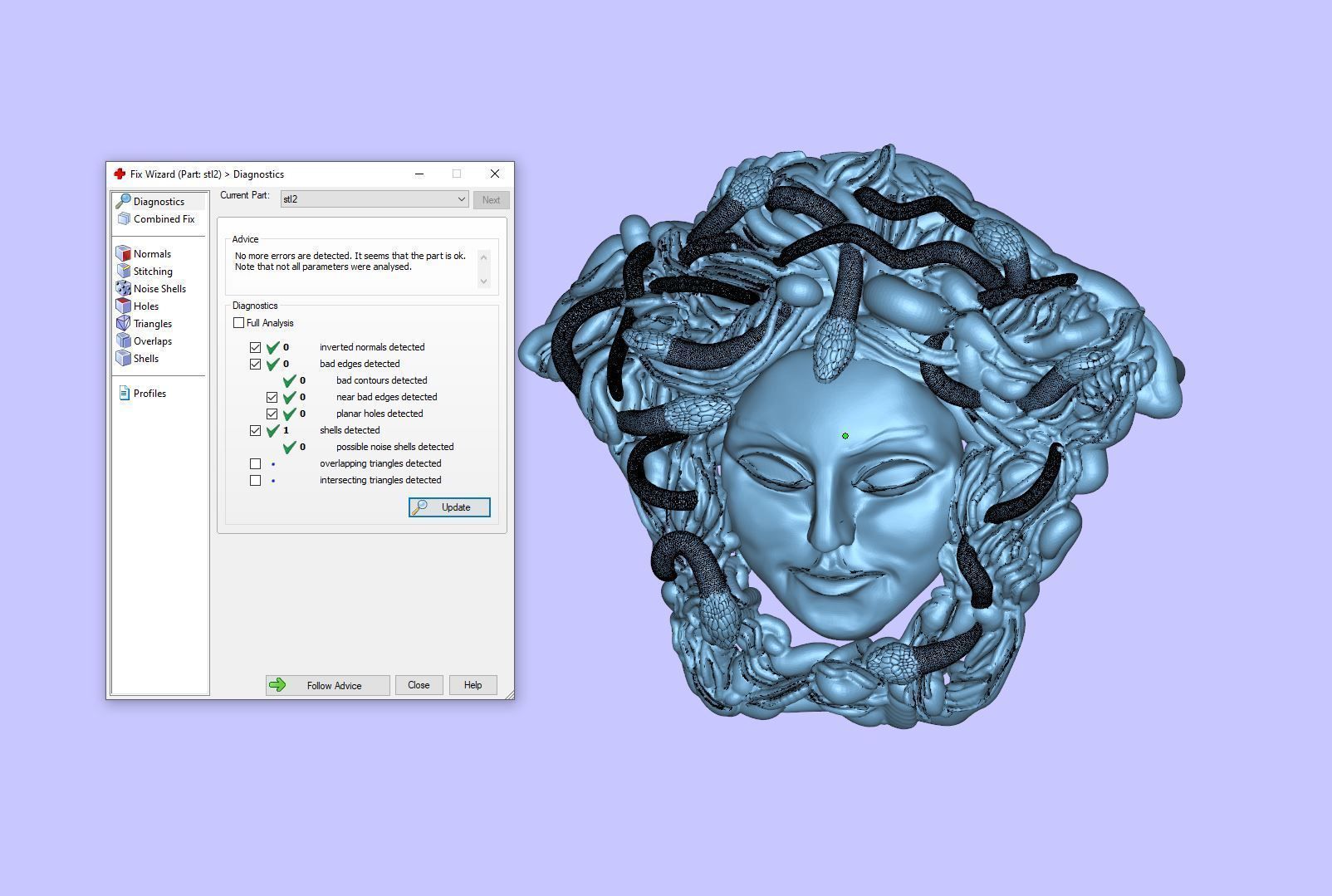Switch to the Combined Fix page
Viewport: 1332px width, 896px height.
tap(164, 219)
